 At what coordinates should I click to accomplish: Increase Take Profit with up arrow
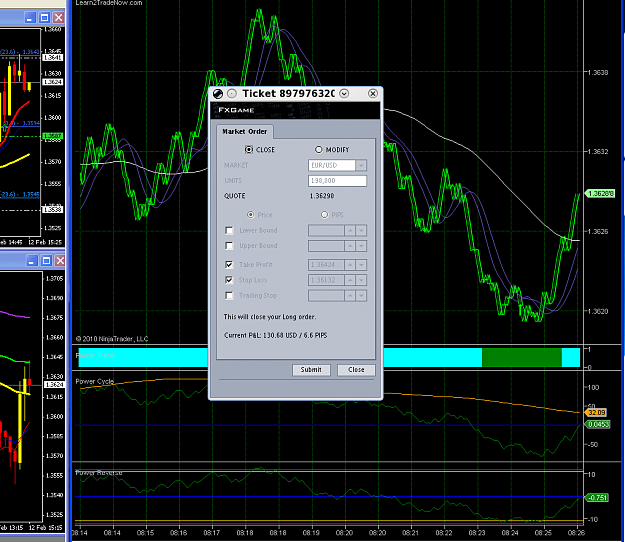coord(350,265)
